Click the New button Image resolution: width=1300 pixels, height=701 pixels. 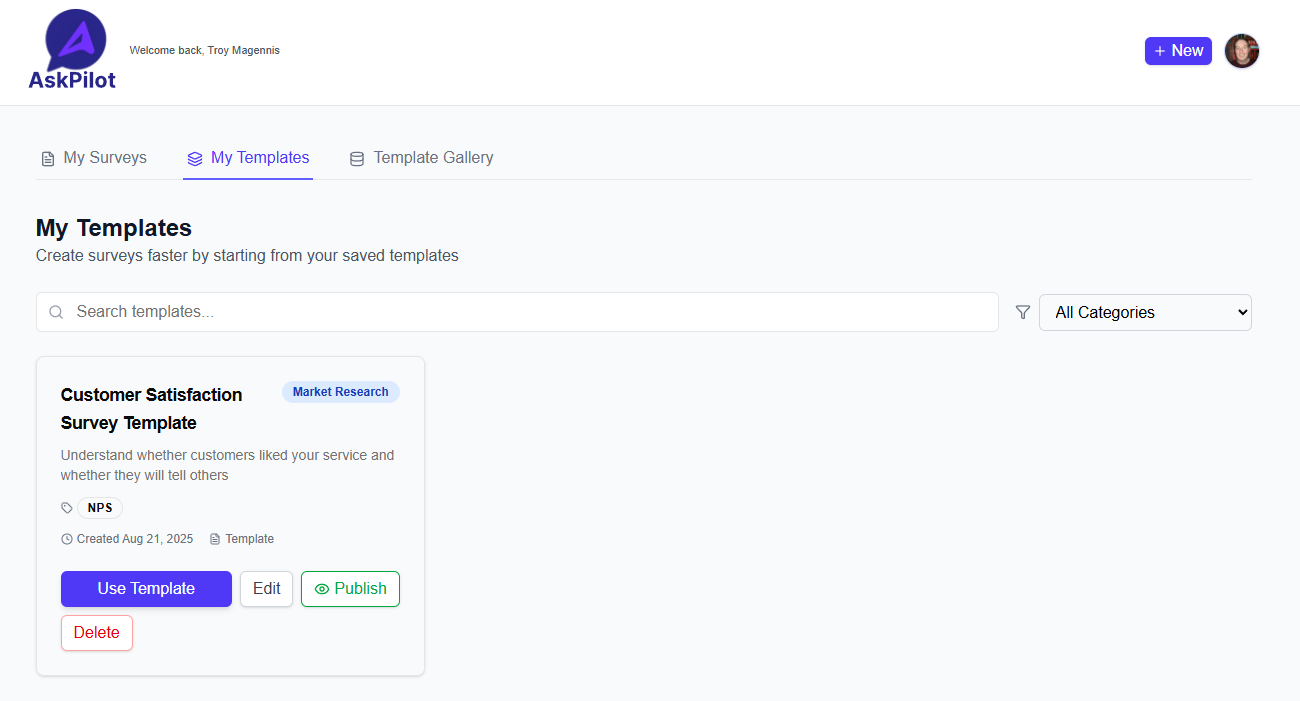click(1178, 50)
